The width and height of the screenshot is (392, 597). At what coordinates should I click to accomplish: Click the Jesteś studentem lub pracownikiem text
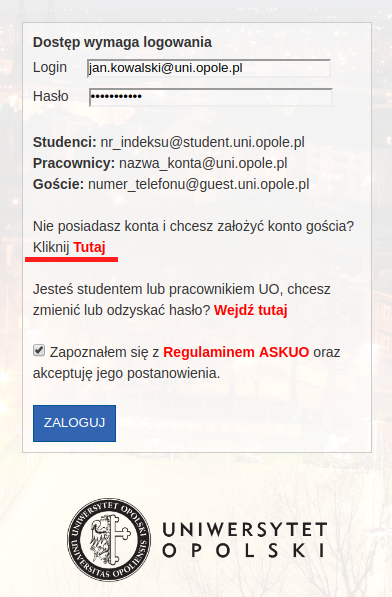pos(182,289)
